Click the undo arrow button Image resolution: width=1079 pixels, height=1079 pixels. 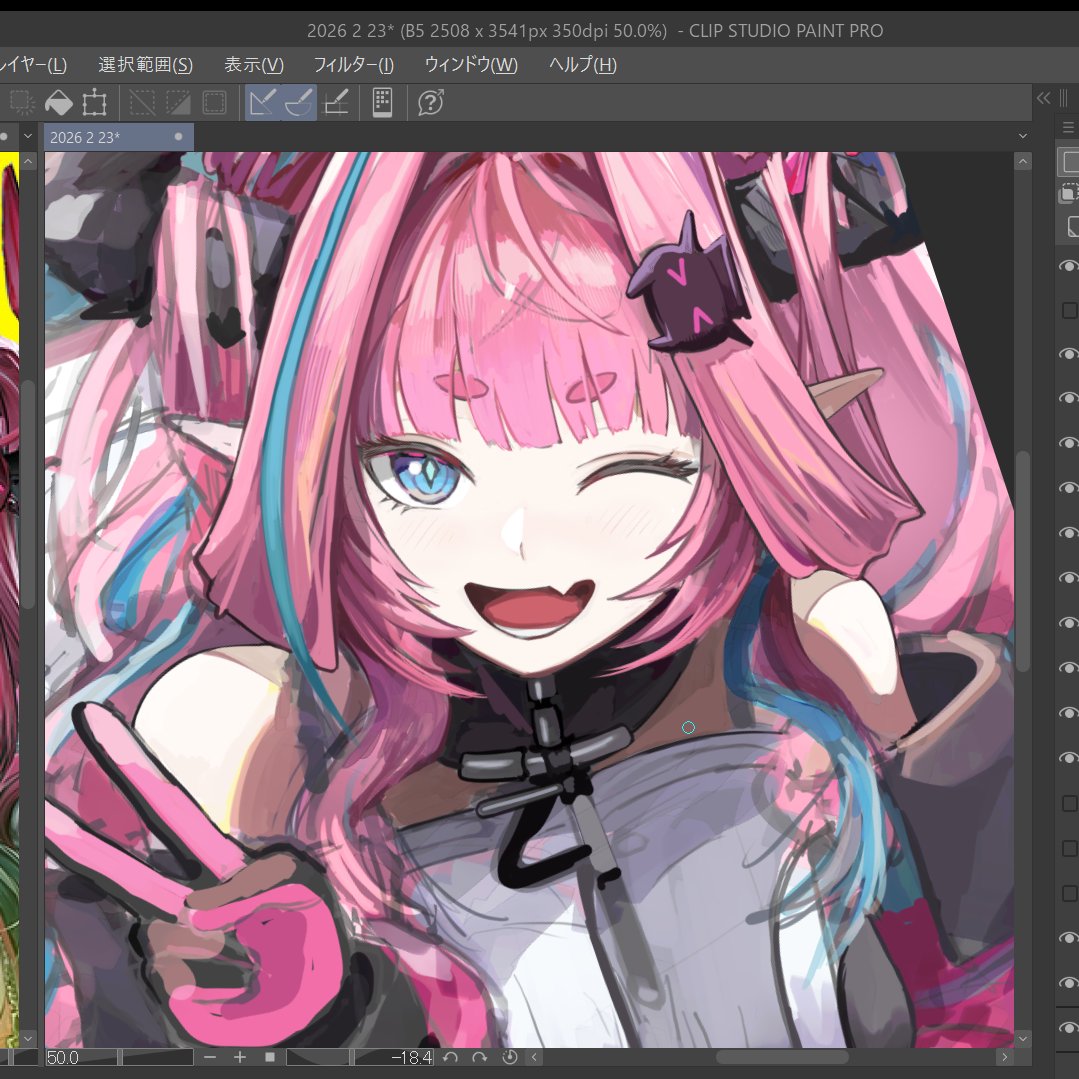pyautogui.click(x=452, y=1057)
